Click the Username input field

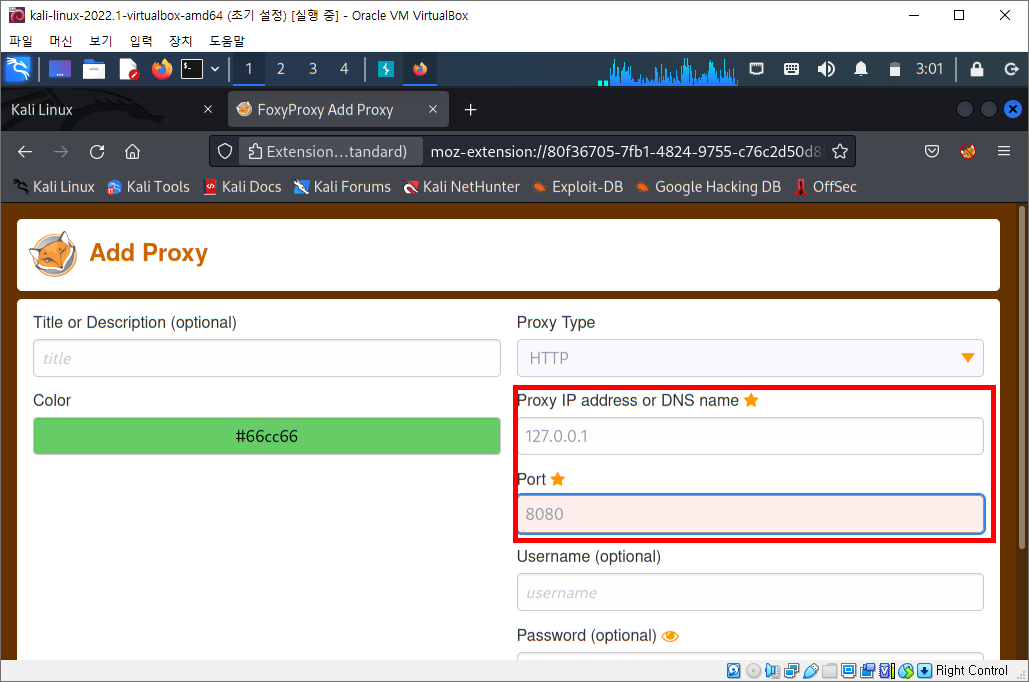click(x=750, y=592)
